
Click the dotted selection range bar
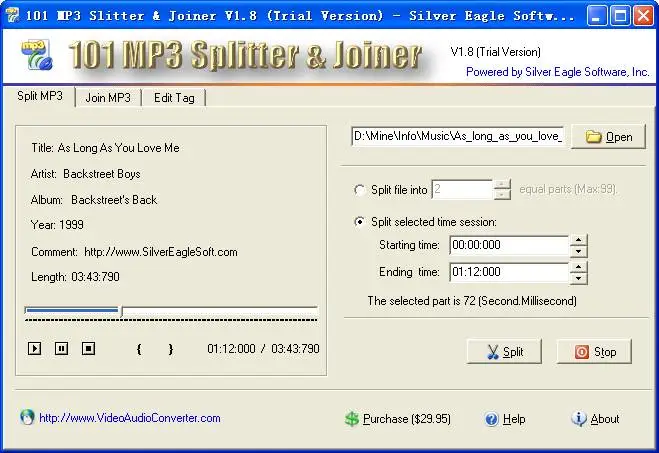pyautogui.click(x=171, y=320)
